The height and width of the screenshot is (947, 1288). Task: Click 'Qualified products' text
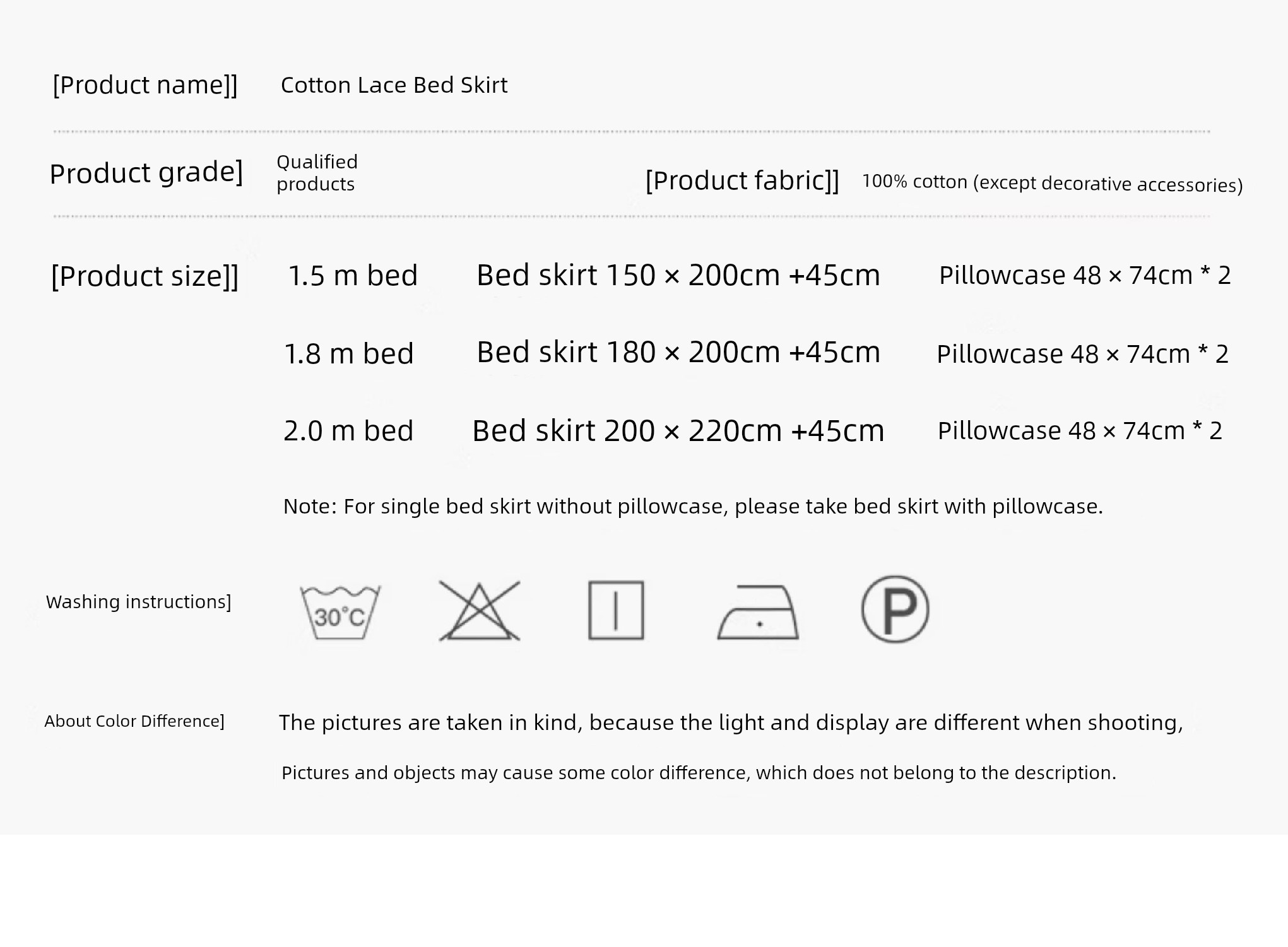[317, 173]
